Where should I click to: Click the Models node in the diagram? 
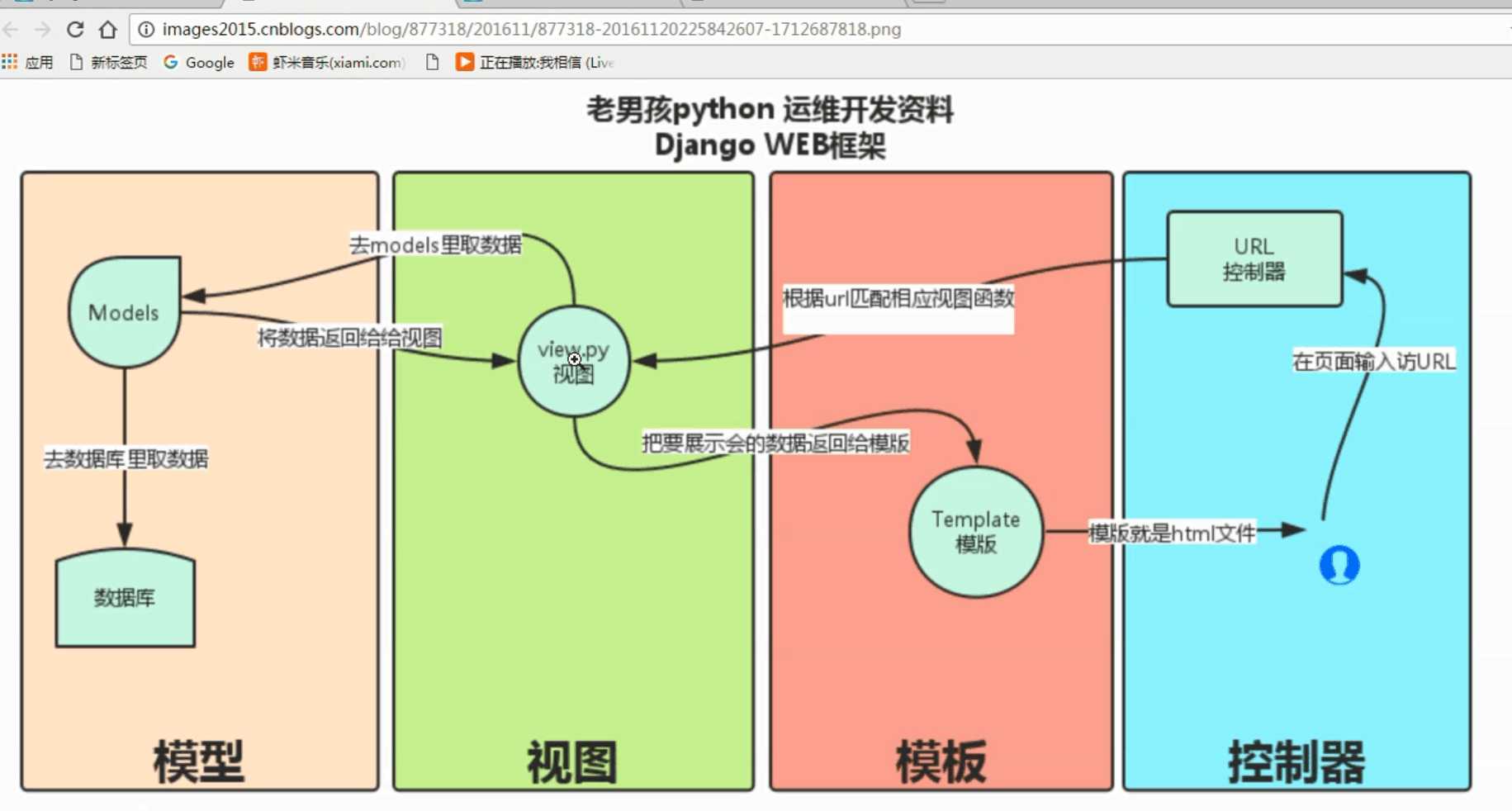124,312
